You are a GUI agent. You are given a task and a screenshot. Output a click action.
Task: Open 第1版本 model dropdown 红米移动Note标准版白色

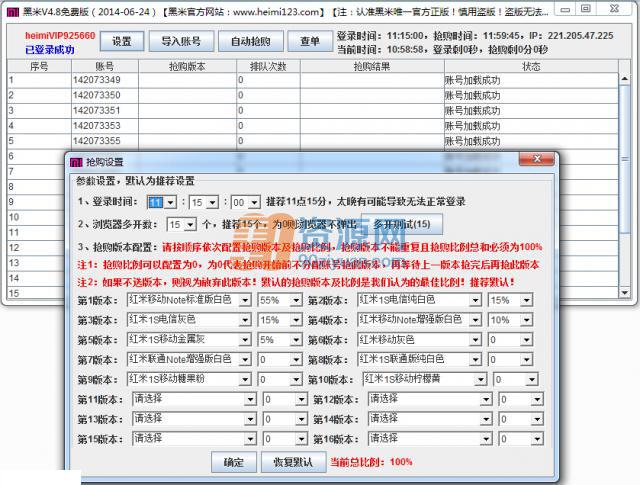pyautogui.click(x=189, y=300)
